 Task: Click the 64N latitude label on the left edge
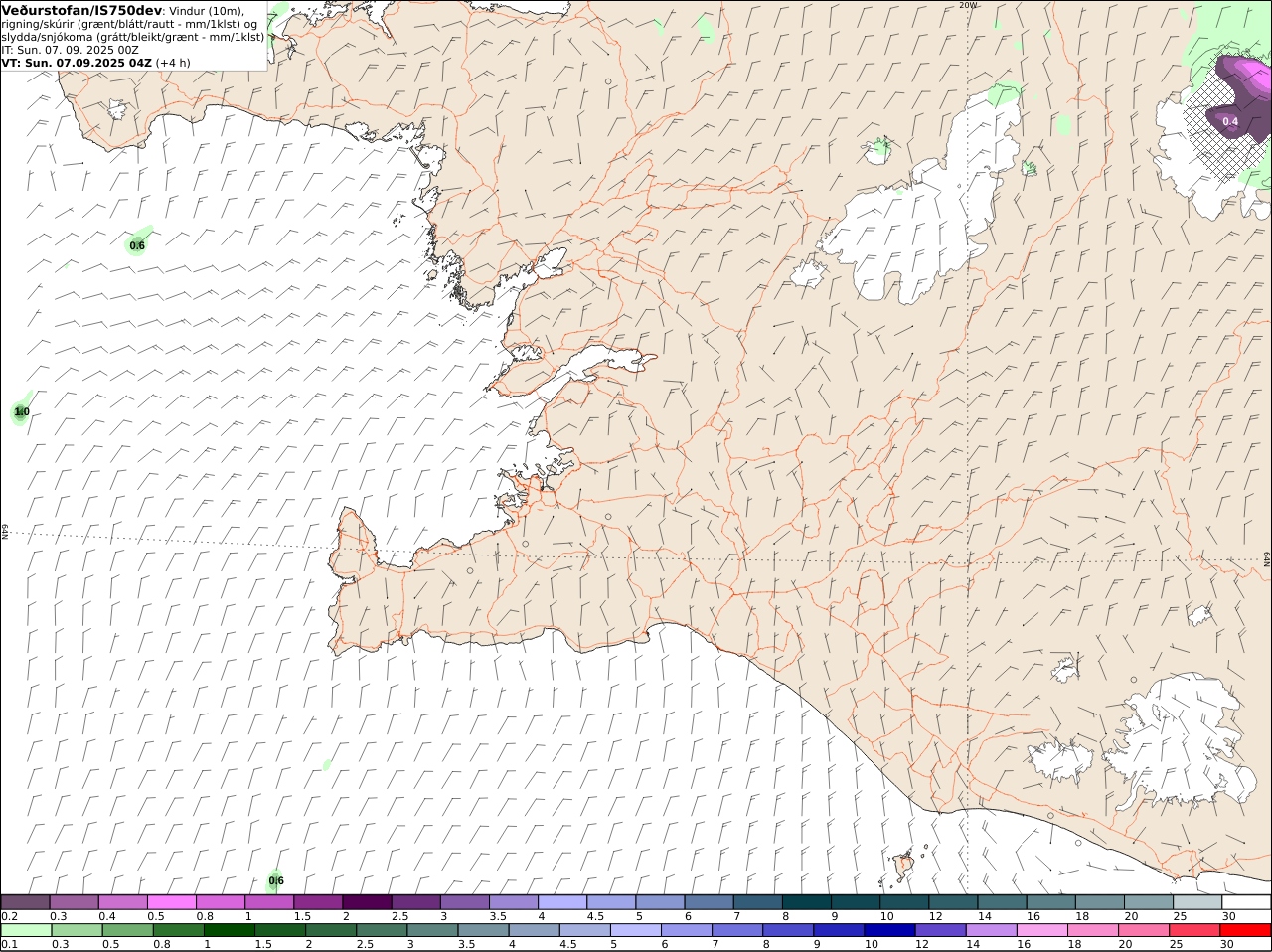(5, 532)
